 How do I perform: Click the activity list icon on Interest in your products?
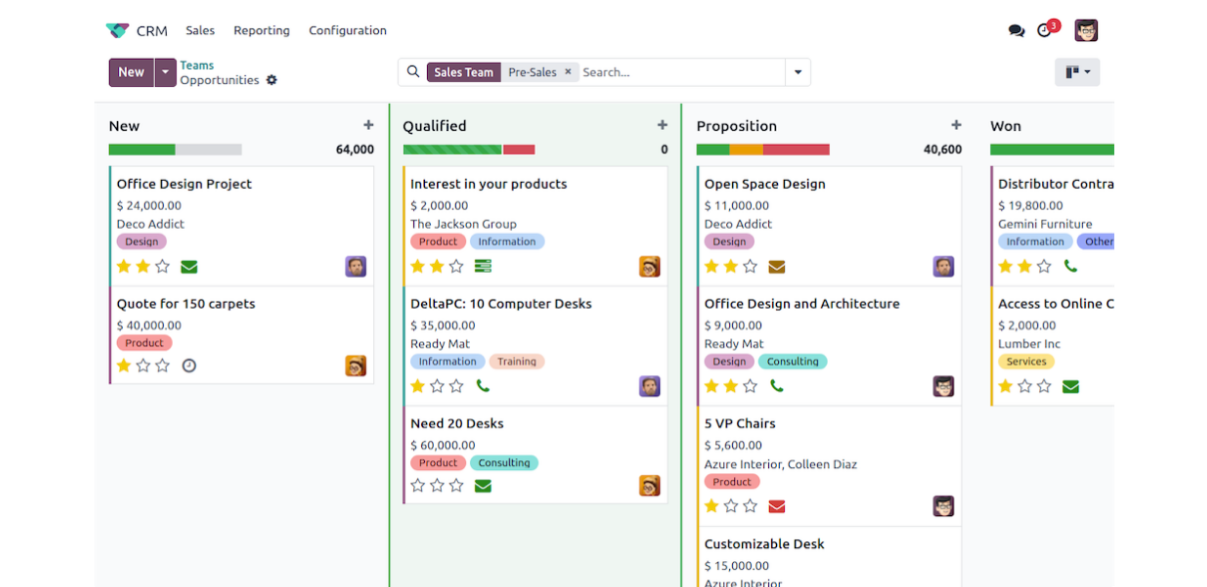[483, 266]
